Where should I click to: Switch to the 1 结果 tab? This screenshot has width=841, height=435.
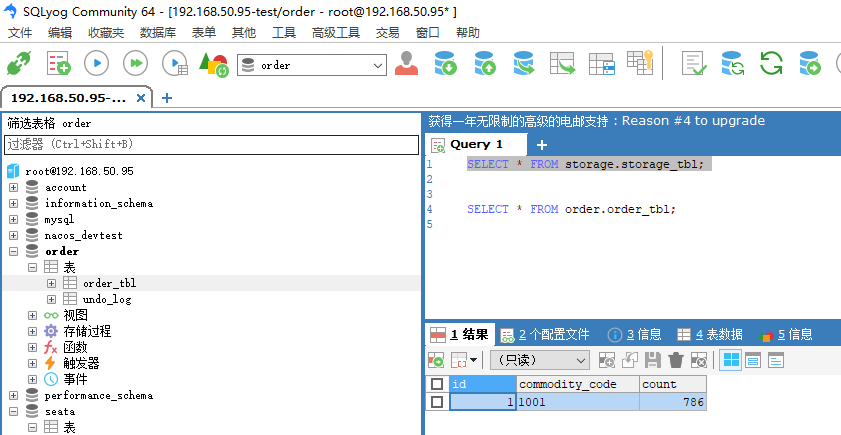[460, 335]
